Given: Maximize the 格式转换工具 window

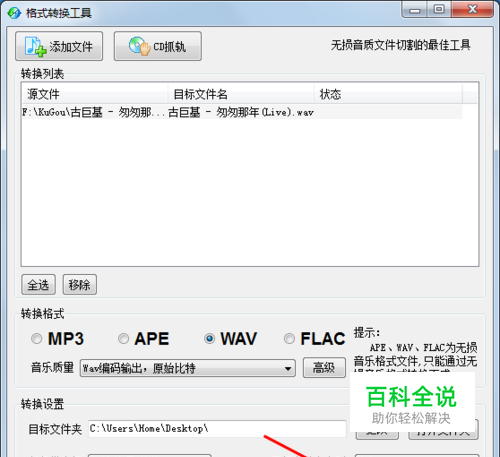Looking at the screenshot, I should pyautogui.click(x=439, y=9).
